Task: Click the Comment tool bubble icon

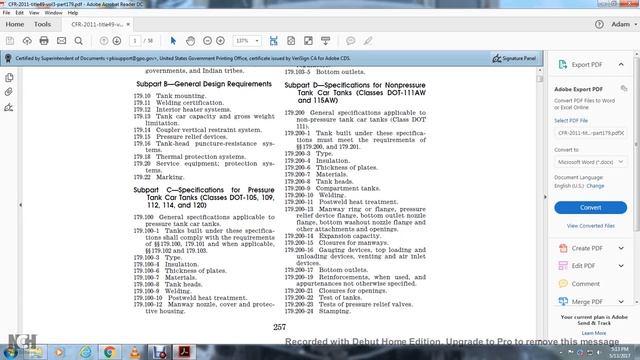Action: tap(563, 284)
